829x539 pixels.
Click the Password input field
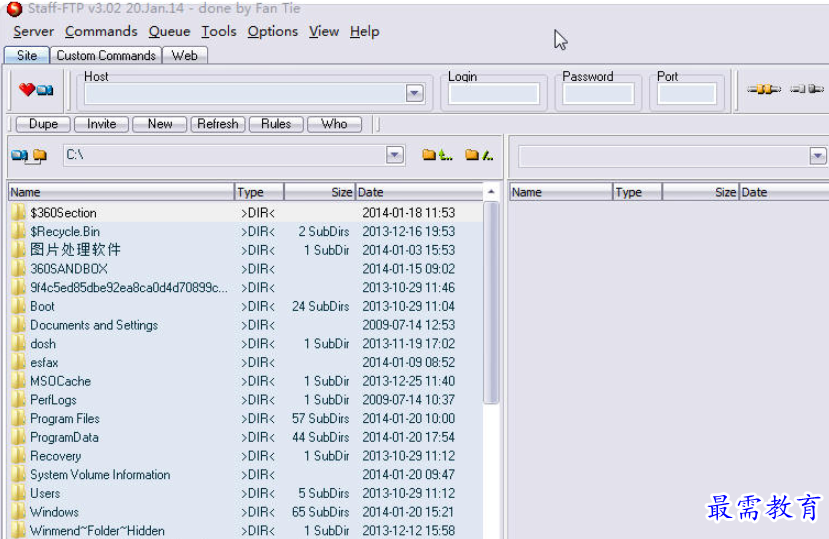598,94
